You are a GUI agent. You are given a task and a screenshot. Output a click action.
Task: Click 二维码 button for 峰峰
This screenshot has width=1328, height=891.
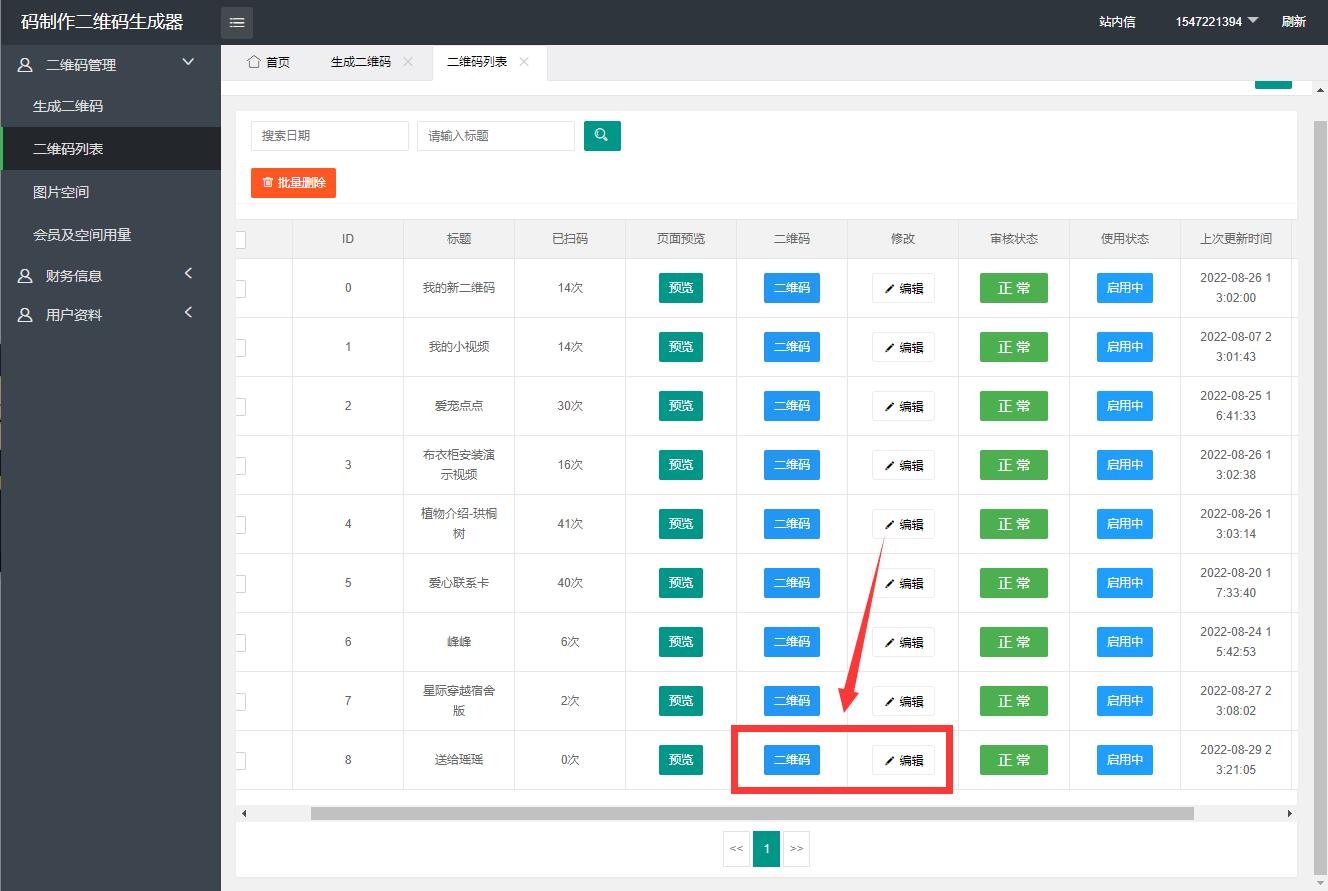click(792, 642)
